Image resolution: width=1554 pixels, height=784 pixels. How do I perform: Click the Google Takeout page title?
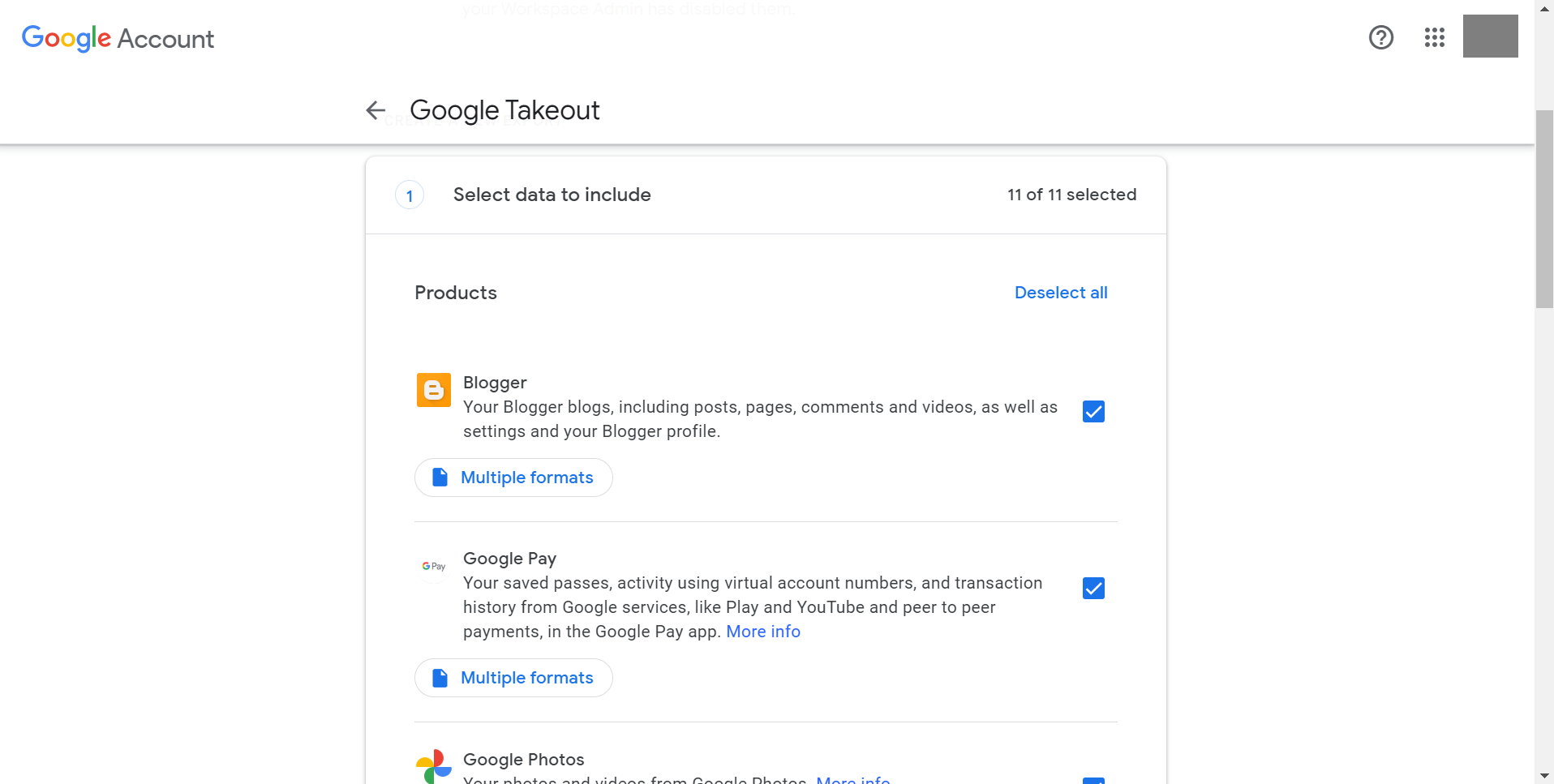[504, 110]
